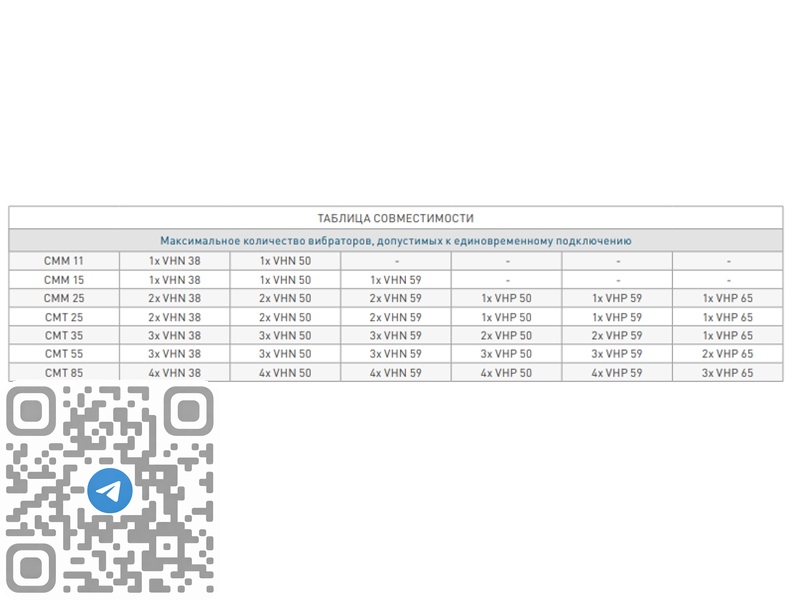Click the CMT 55 row label

click(x=64, y=354)
